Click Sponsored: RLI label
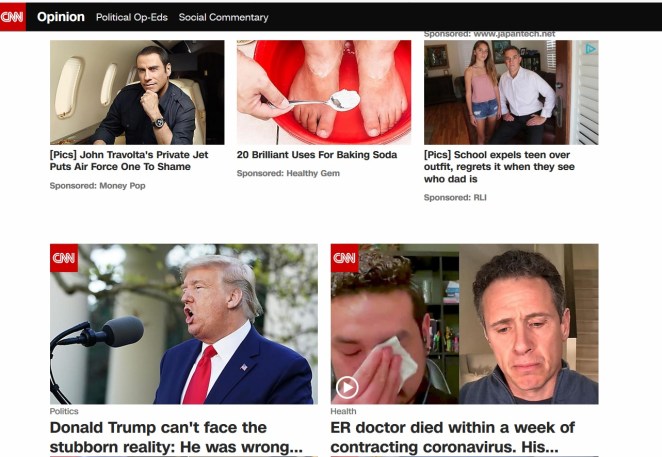Image resolution: width=662 pixels, height=457 pixels. click(455, 197)
